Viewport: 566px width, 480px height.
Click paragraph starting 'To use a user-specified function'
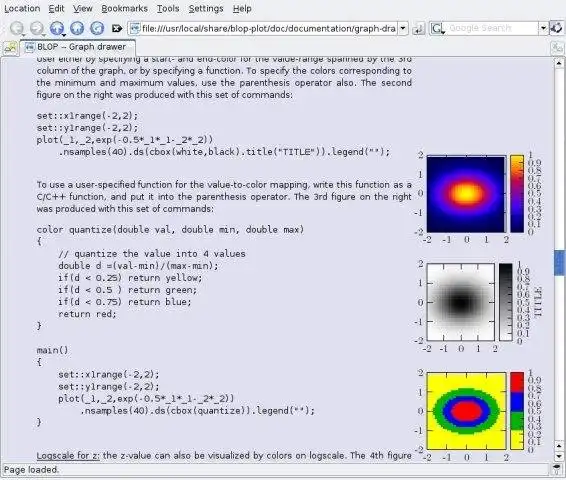pos(224,197)
